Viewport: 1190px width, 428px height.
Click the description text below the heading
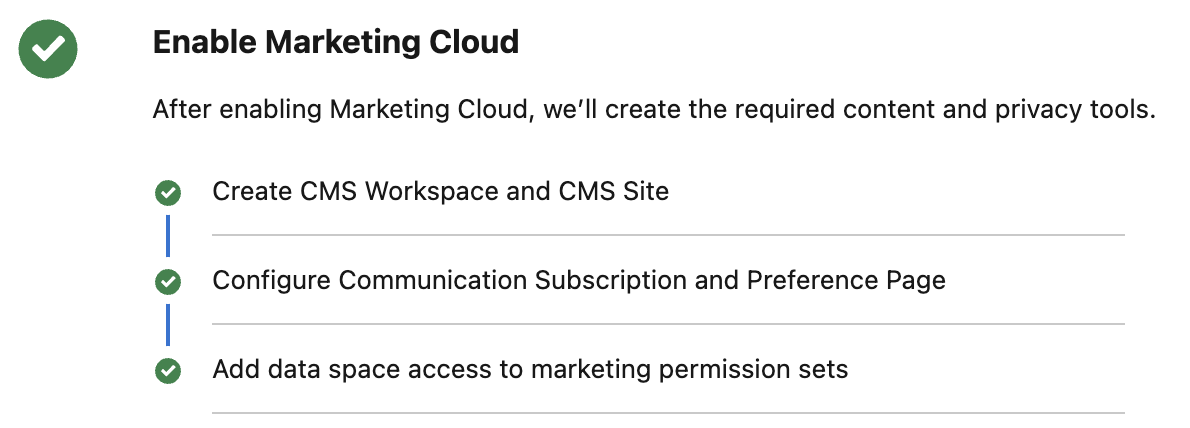[x=653, y=110]
